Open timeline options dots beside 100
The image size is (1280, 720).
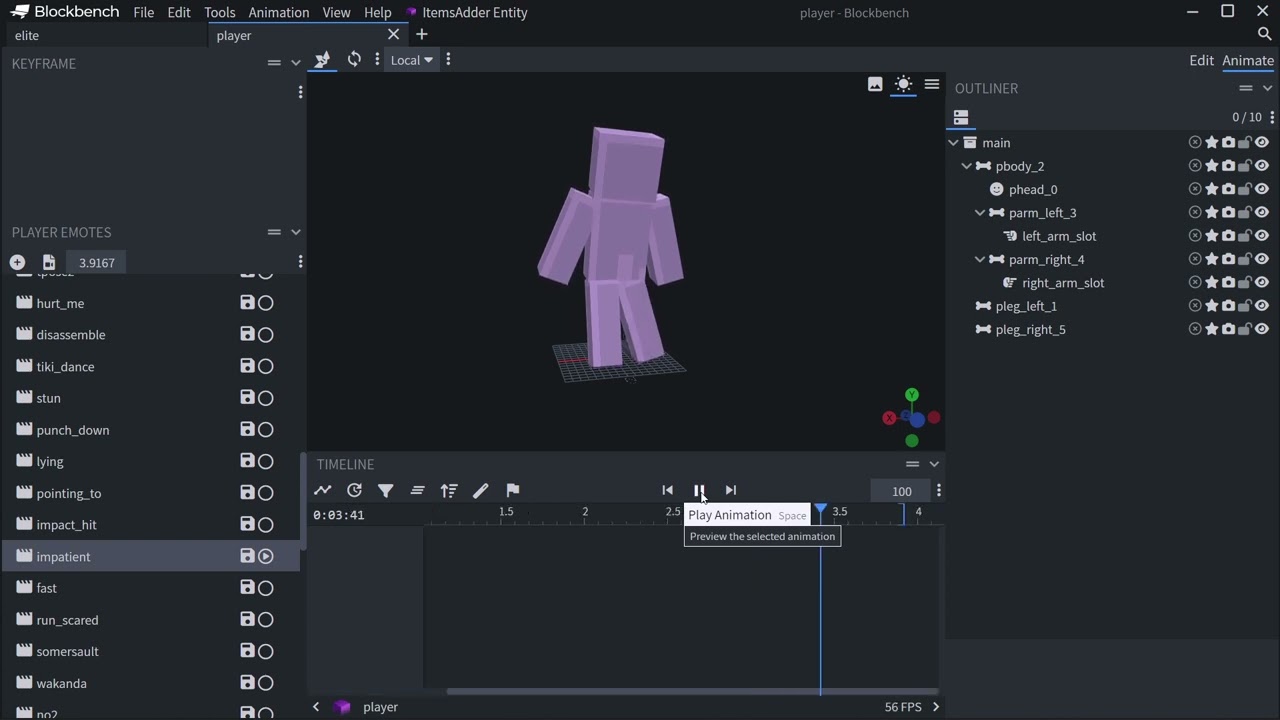pyautogui.click(x=939, y=491)
